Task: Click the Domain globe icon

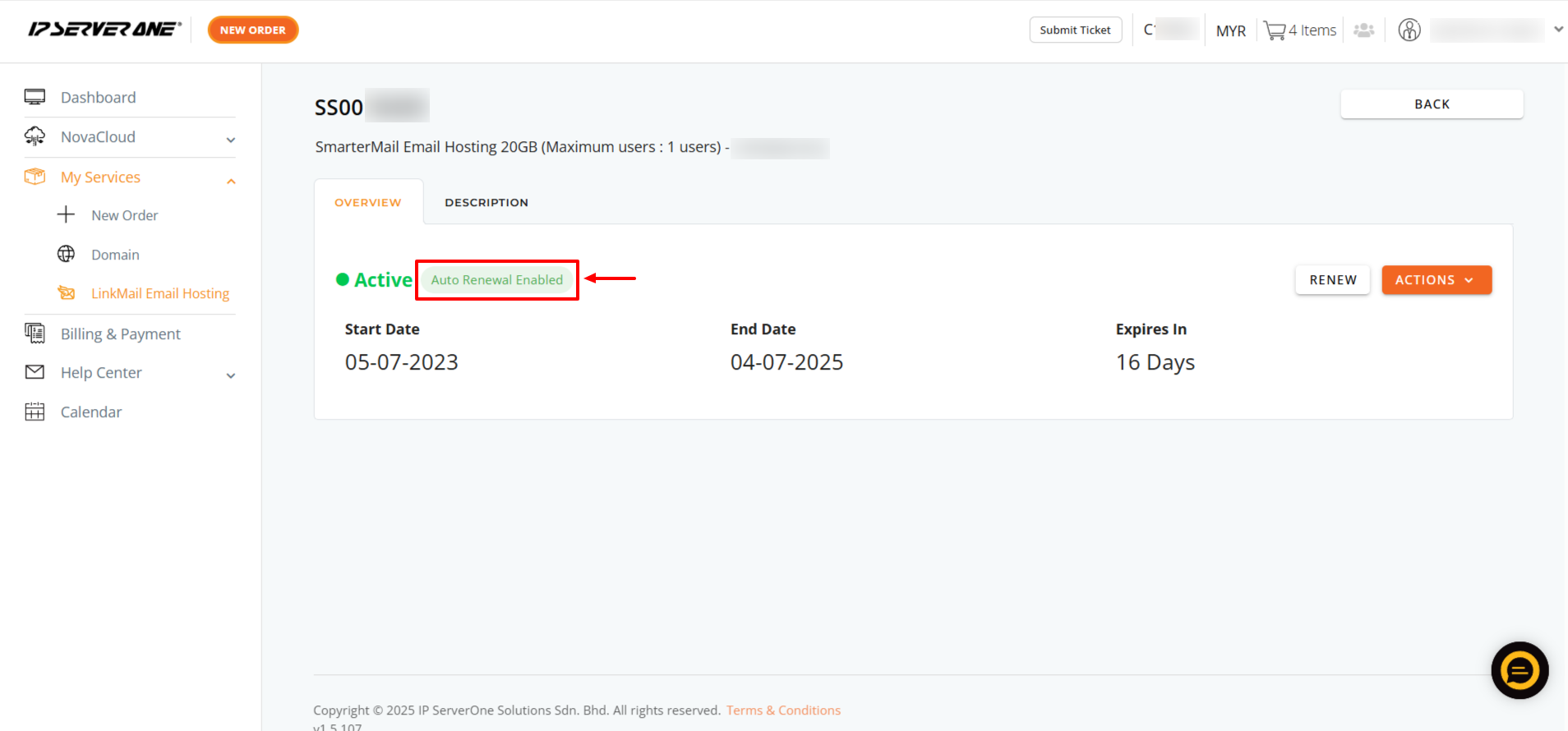Action: pyautogui.click(x=66, y=254)
